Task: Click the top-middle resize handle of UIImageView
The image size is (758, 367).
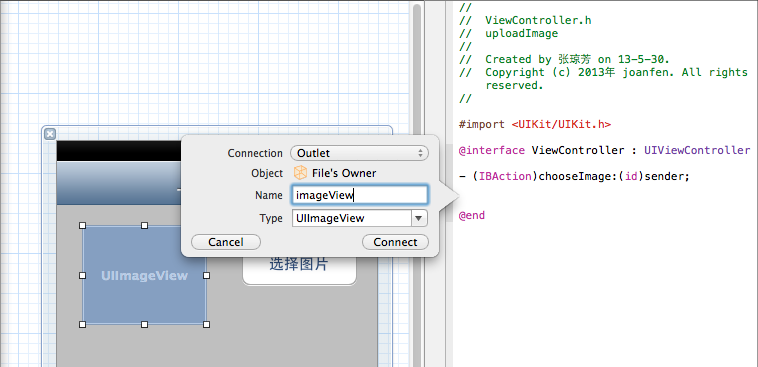Action: [144, 226]
